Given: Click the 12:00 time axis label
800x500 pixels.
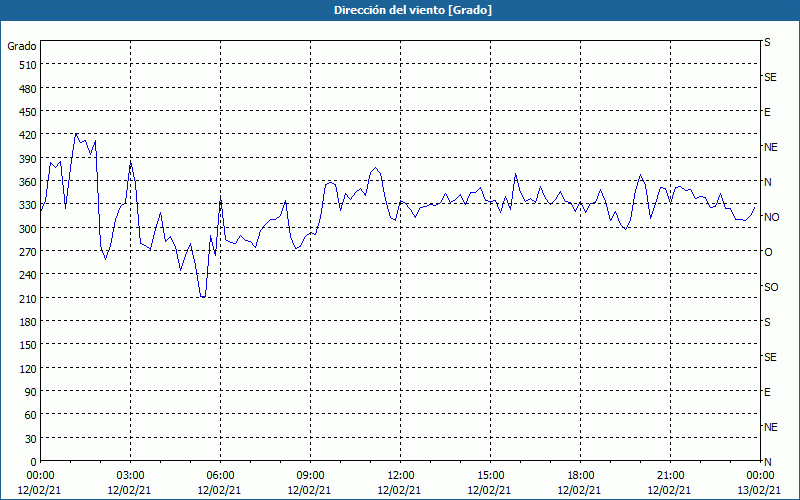Looking at the screenshot, I should (400, 476).
